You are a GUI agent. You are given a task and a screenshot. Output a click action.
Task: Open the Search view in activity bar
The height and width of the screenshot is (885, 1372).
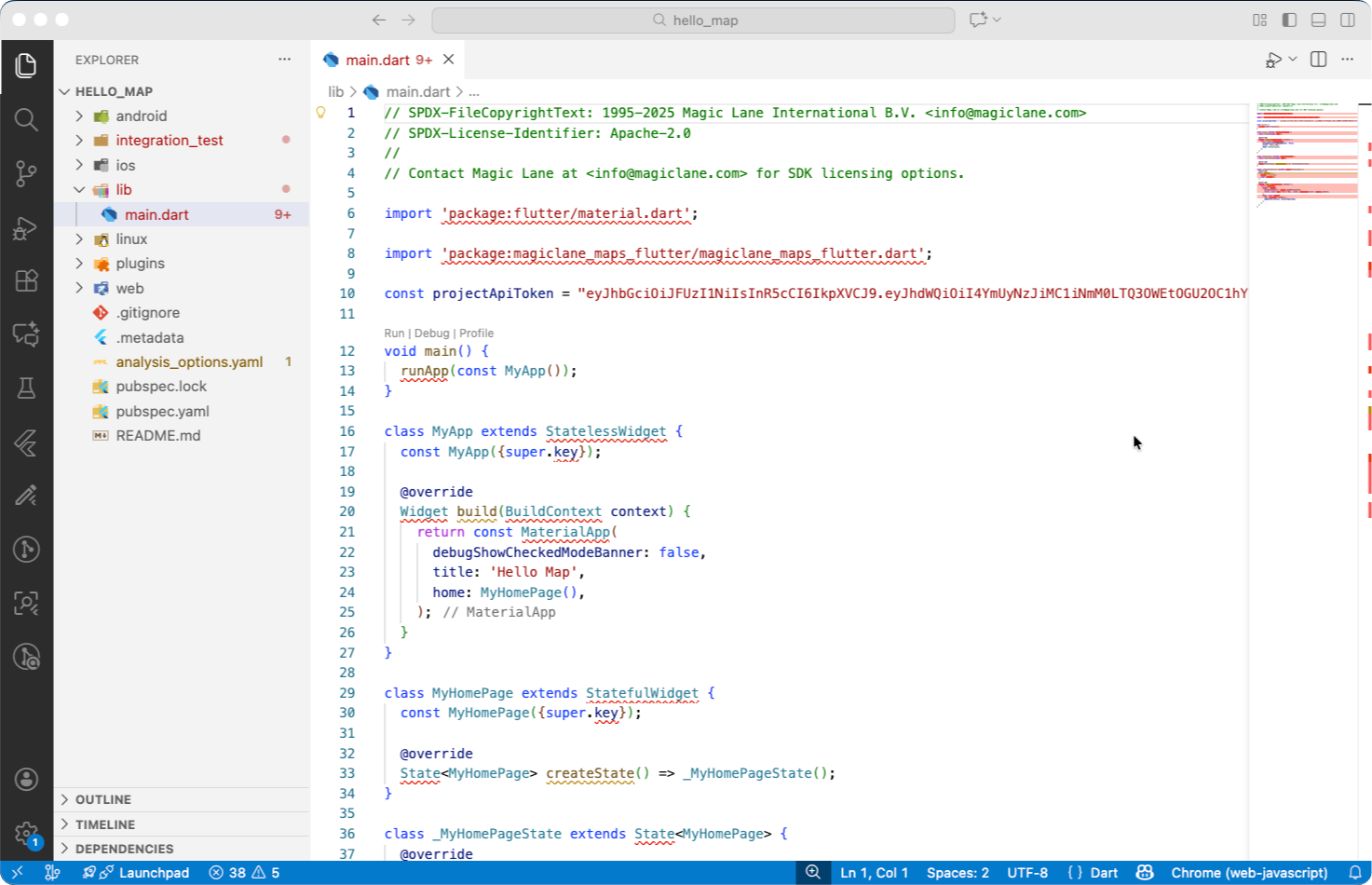(26, 119)
